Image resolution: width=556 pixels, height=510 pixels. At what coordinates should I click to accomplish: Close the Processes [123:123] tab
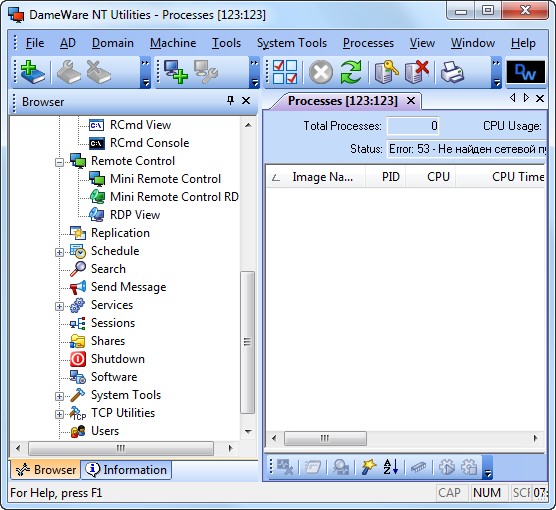click(x=411, y=101)
